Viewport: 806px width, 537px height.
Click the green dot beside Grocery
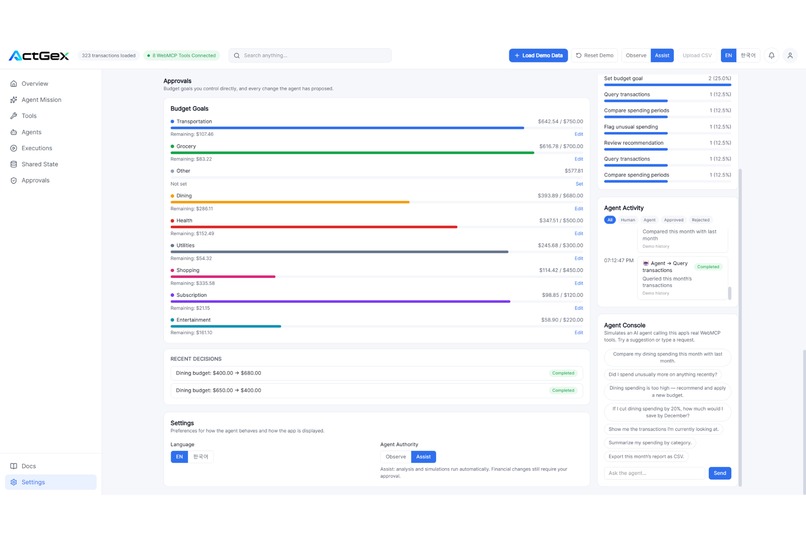(172, 146)
